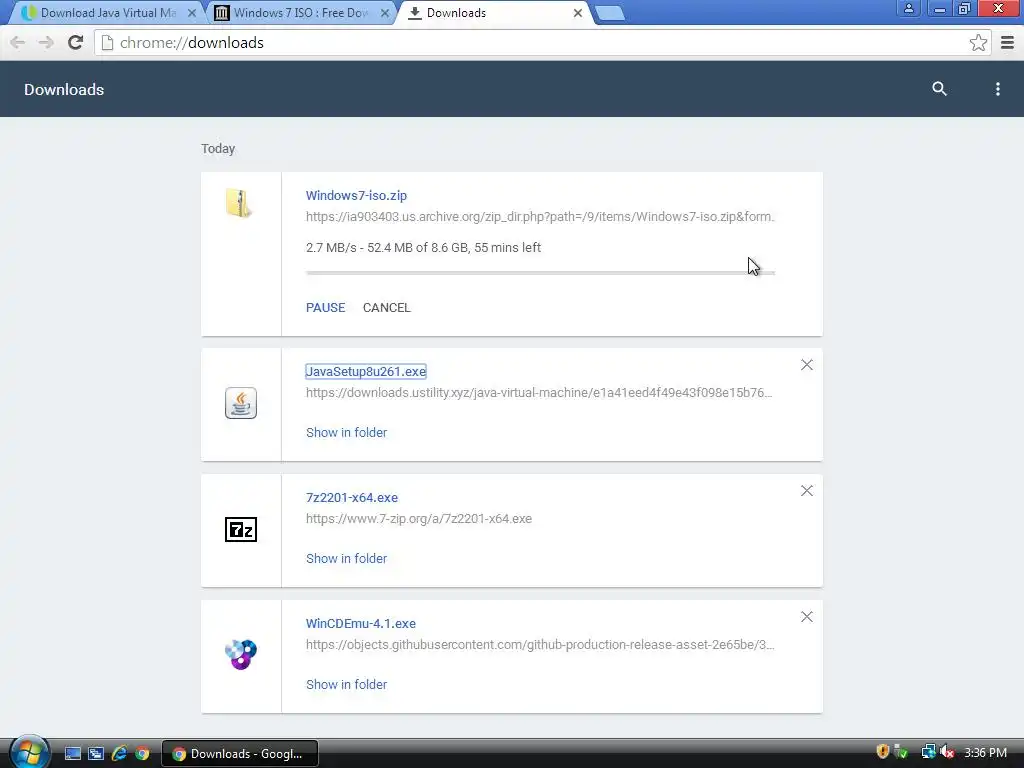1024x768 pixels.
Task: Show WinCDEmu-4.1.exe in folder
Action: [x=346, y=684]
